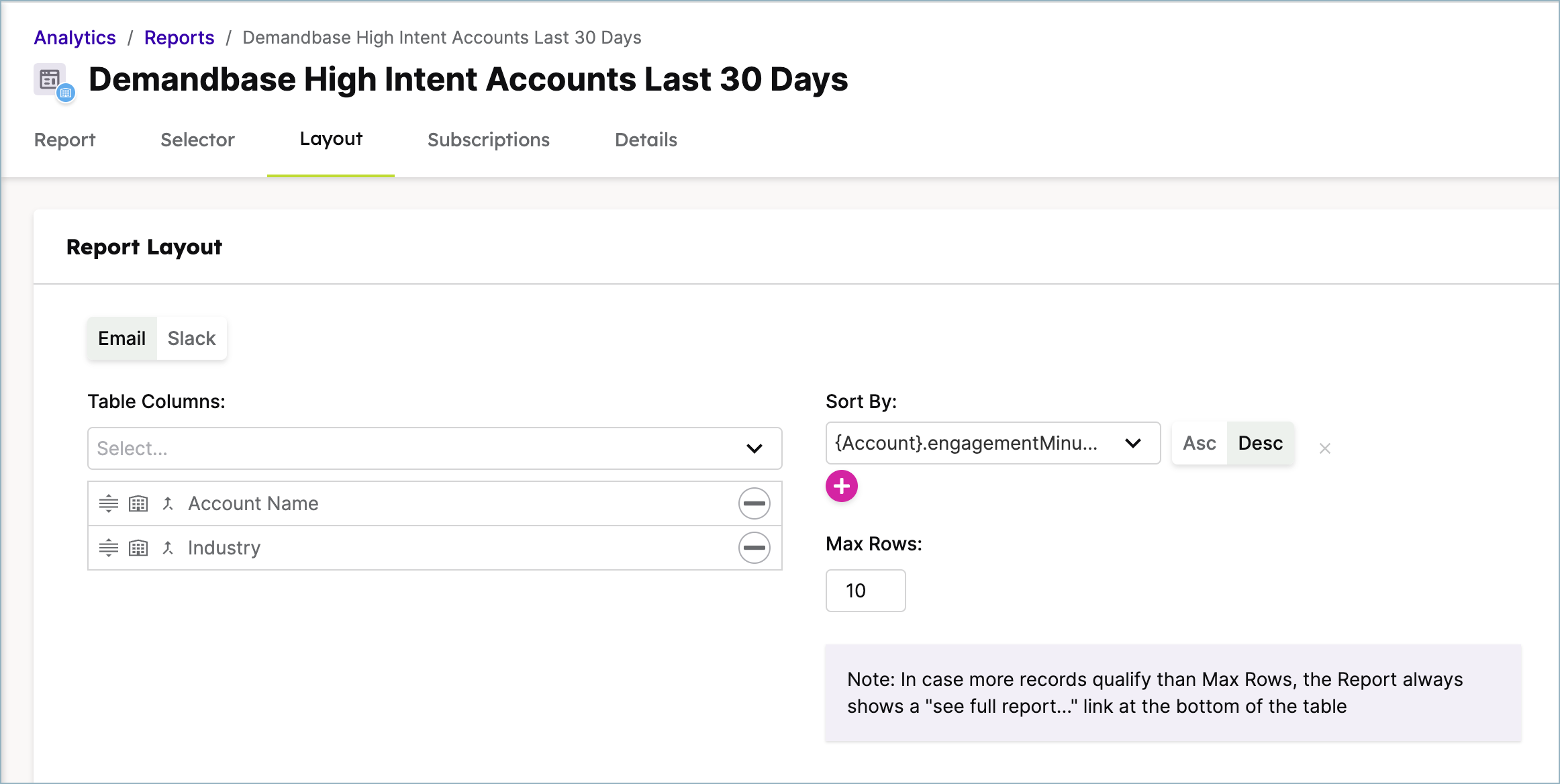The image size is (1560, 784).
Task: Remove the Industry column
Action: [x=754, y=548]
